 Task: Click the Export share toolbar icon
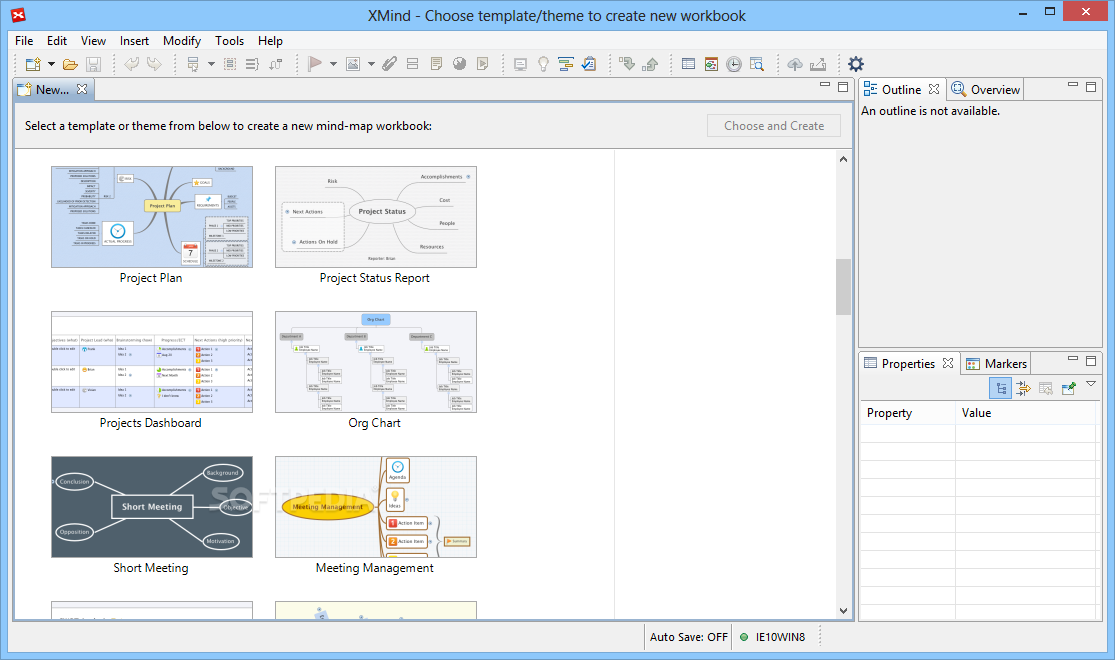click(818, 64)
